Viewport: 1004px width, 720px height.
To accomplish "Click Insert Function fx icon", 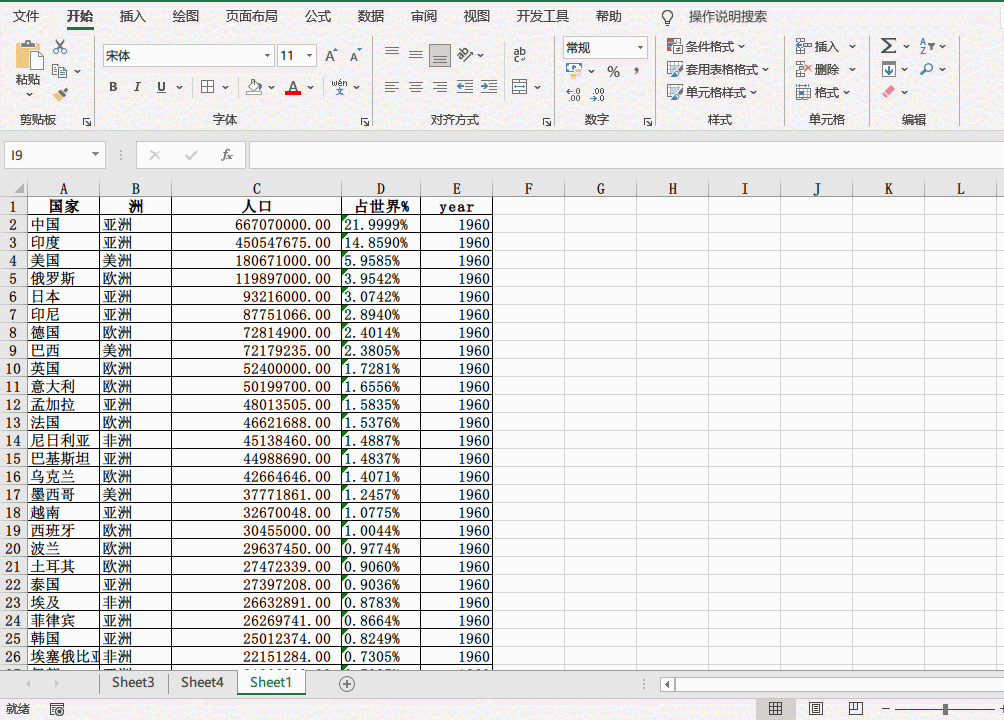I will [227, 155].
